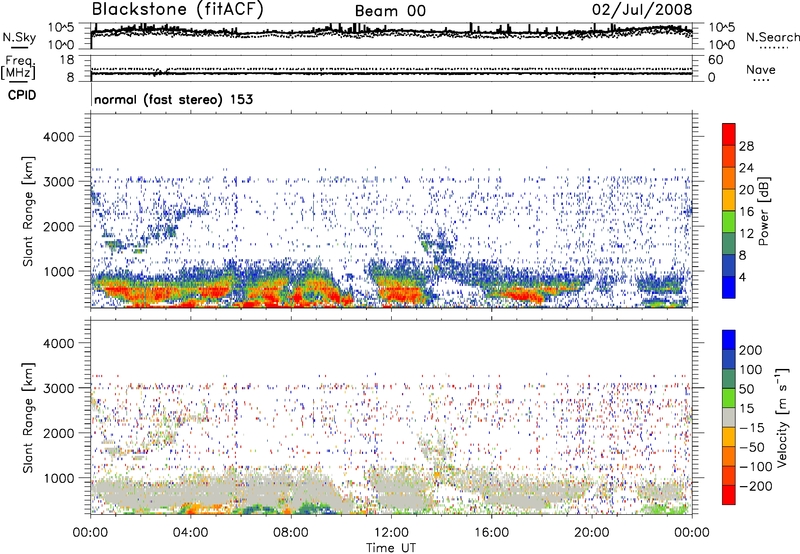Pick the red bottom velocity color segment
800x554 pixels.
[729, 495]
